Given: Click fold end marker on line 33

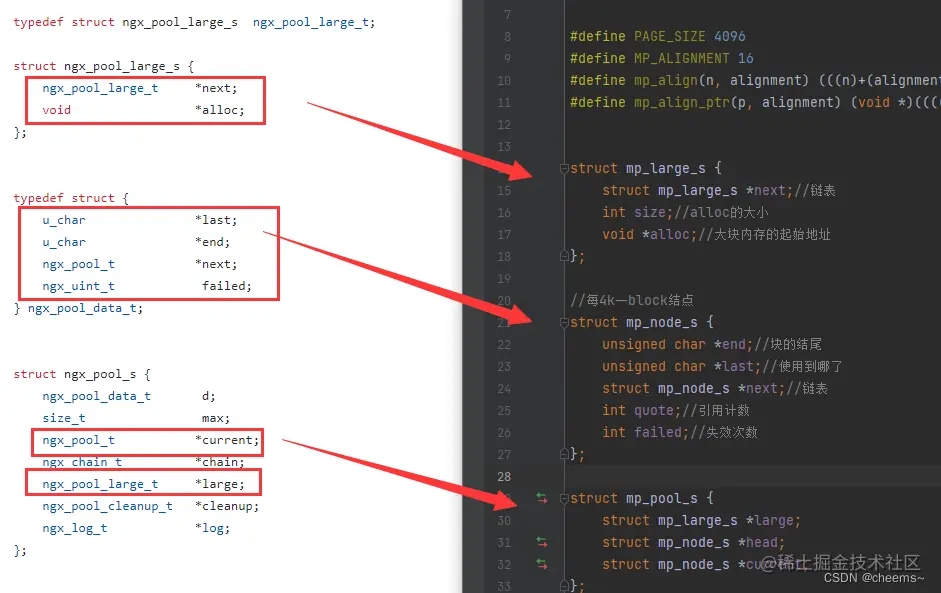Looking at the screenshot, I should click(564, 585).
